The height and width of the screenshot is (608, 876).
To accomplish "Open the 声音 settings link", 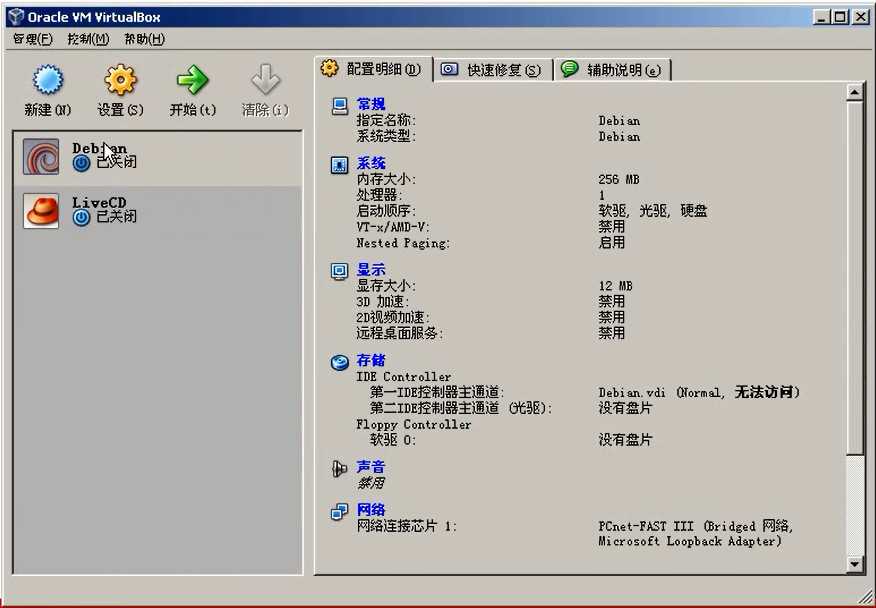I will [371, 467].
